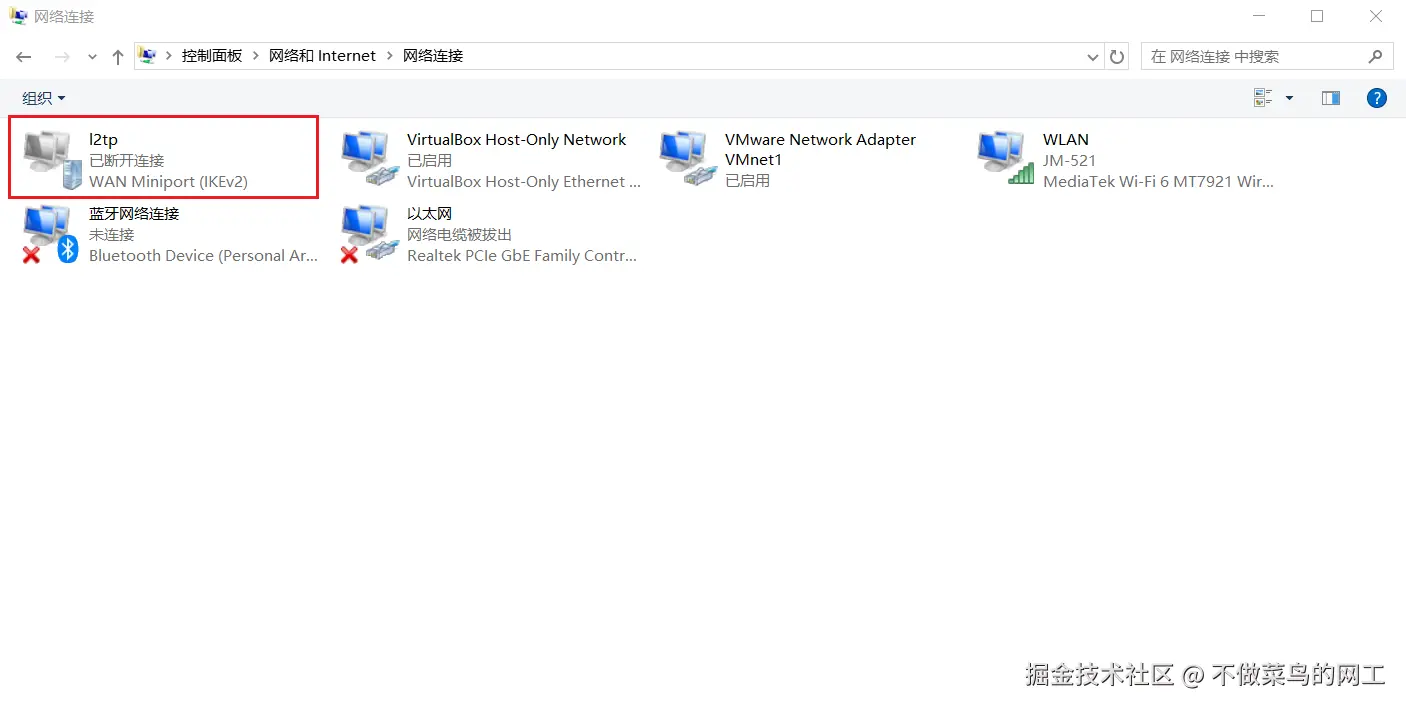
Task: Click inside the 在网络连接中搜索 search box
Action: point(1250,56)
